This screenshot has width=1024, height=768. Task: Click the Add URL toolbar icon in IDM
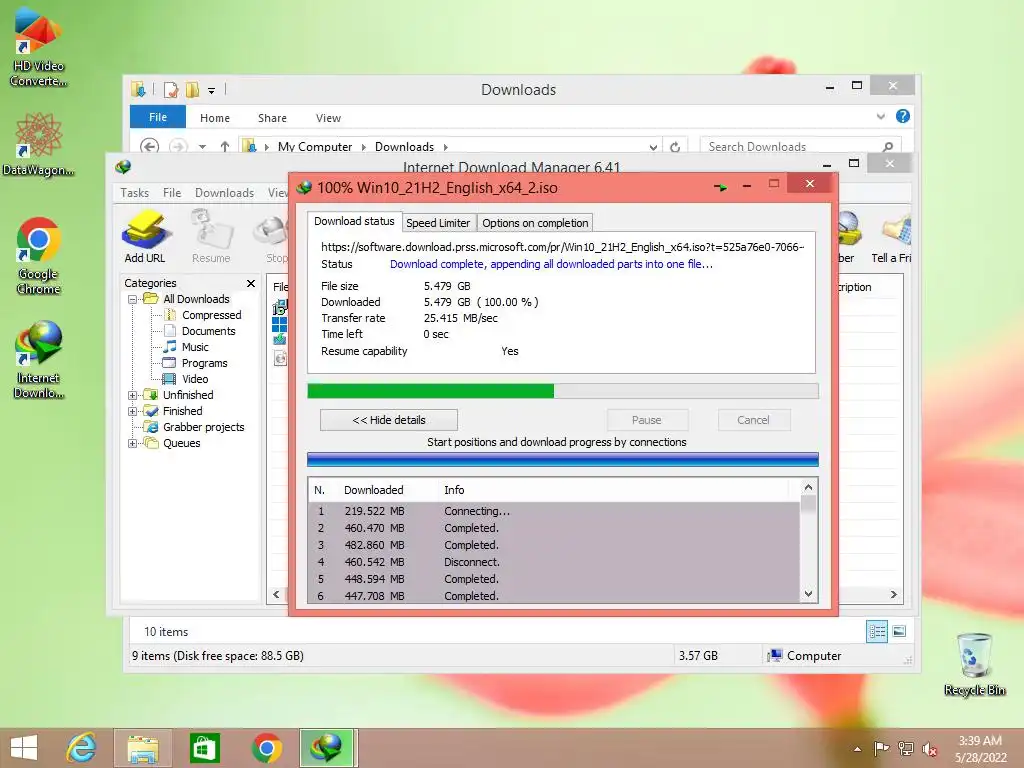coord(145,236)
